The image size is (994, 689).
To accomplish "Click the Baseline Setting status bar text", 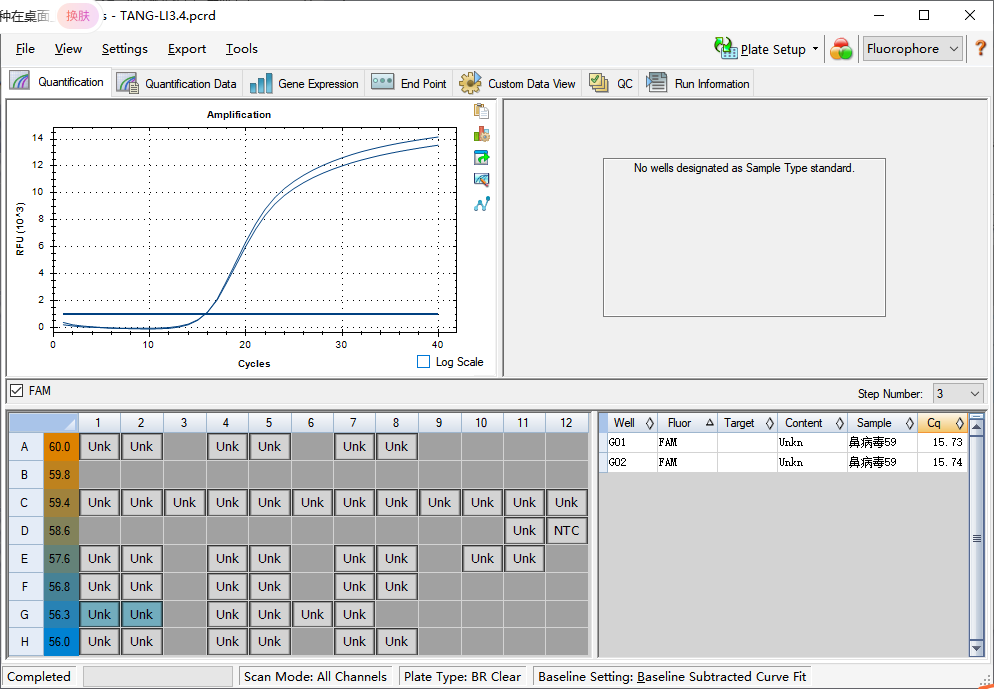I will 672,676.
